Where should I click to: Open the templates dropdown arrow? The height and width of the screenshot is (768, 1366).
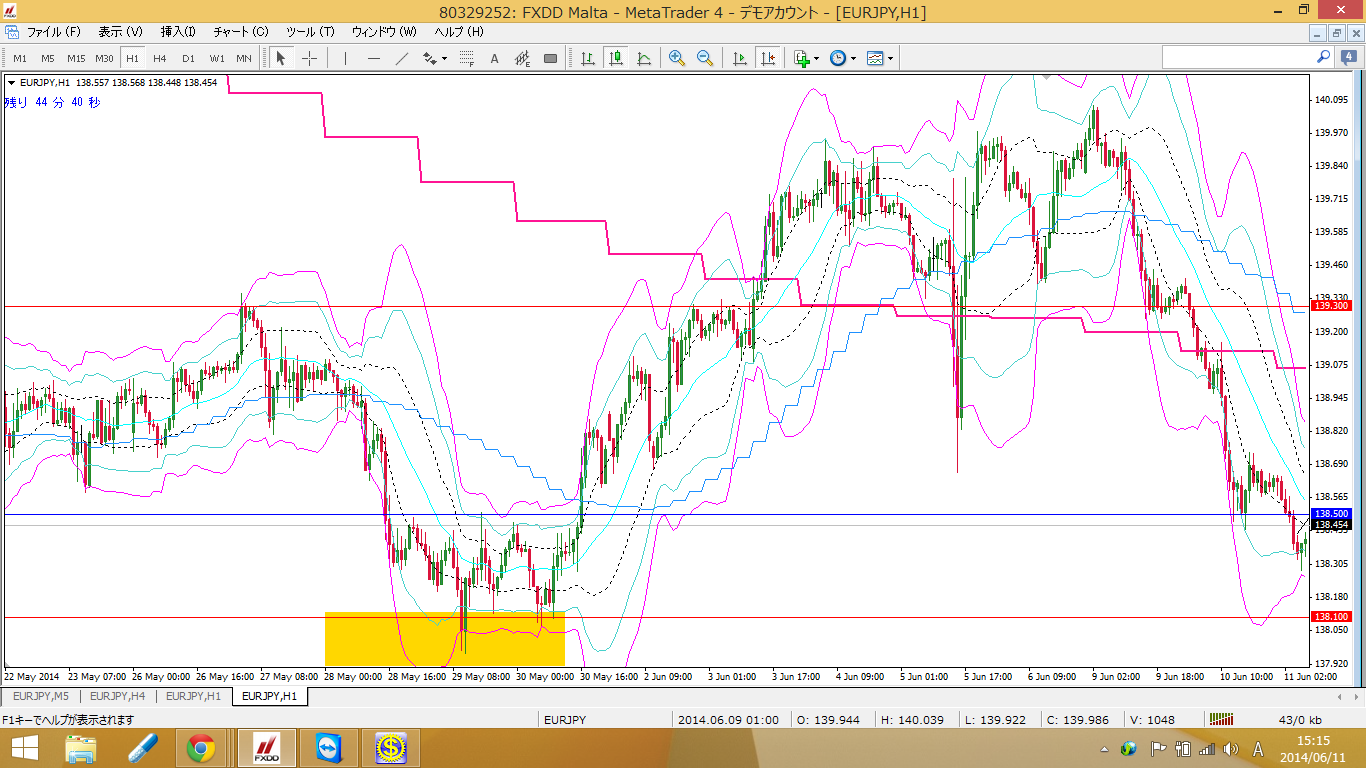891,58
